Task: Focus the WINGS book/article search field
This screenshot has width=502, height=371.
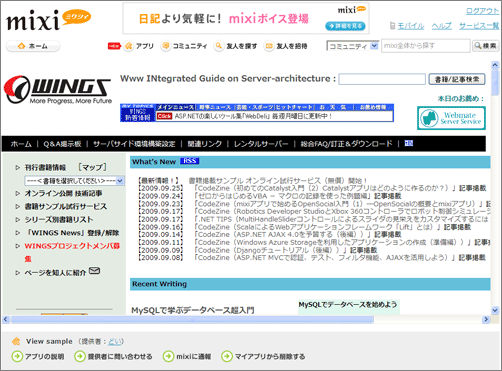Action: coord(382,79)
